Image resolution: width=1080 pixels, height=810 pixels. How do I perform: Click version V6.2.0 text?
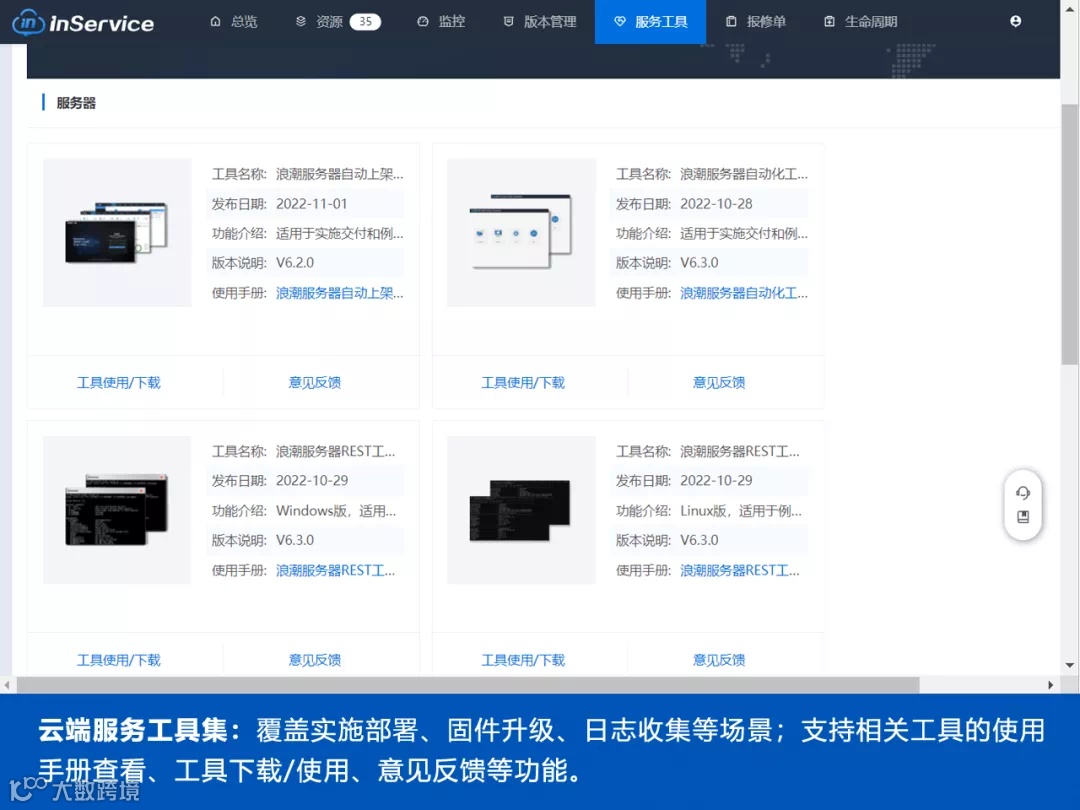pyautogui.click(x=295, y=262)
